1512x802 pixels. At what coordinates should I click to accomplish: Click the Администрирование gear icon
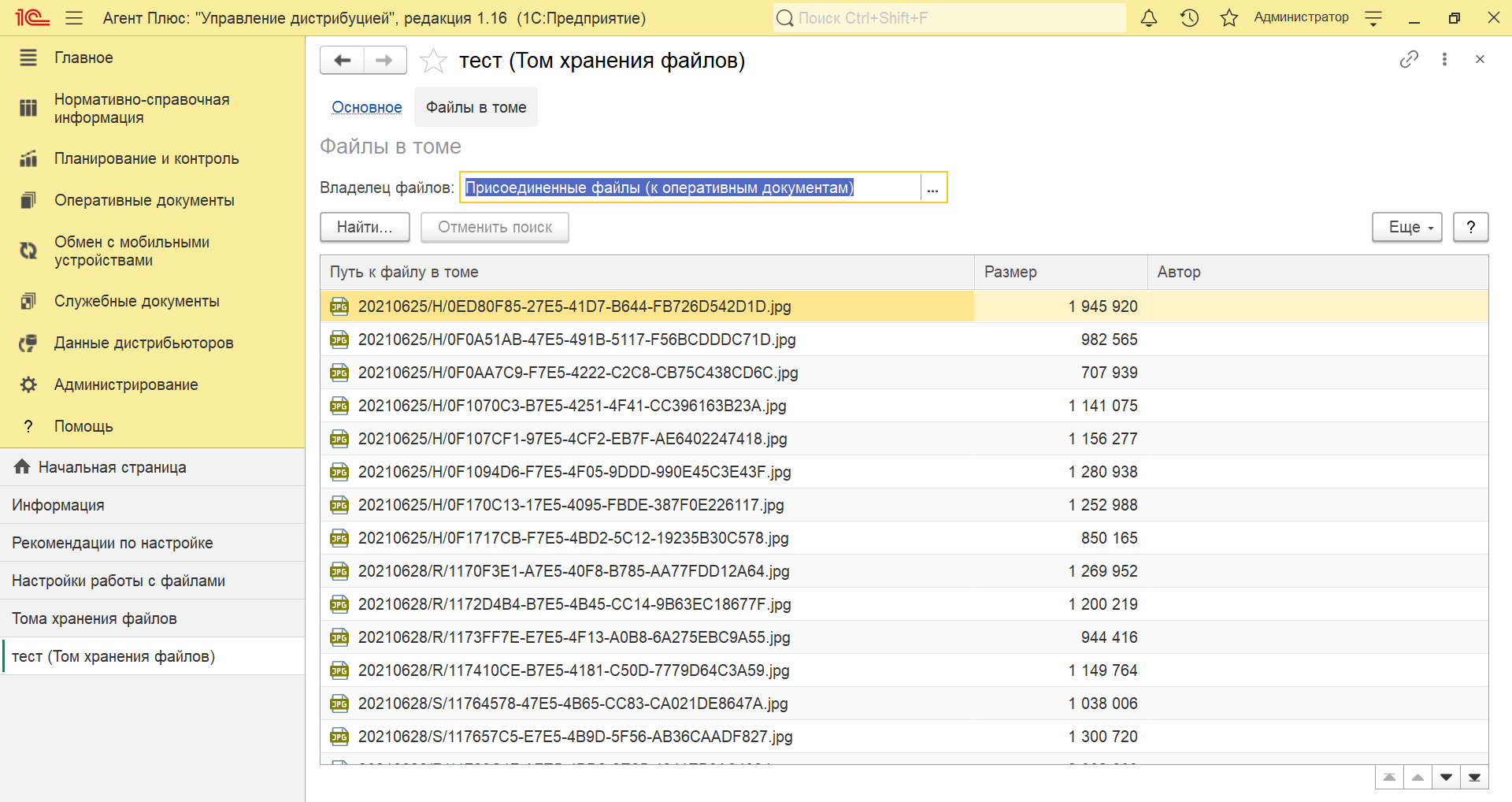point(28,384)
